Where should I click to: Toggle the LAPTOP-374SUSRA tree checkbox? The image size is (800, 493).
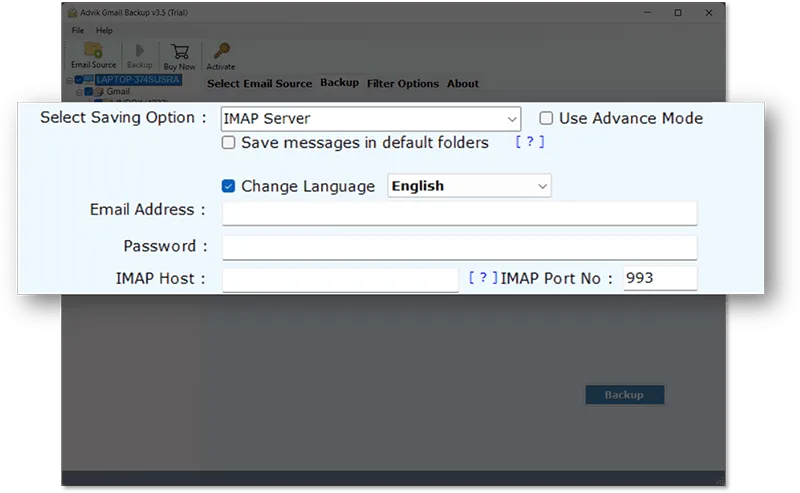coord(79,80)
